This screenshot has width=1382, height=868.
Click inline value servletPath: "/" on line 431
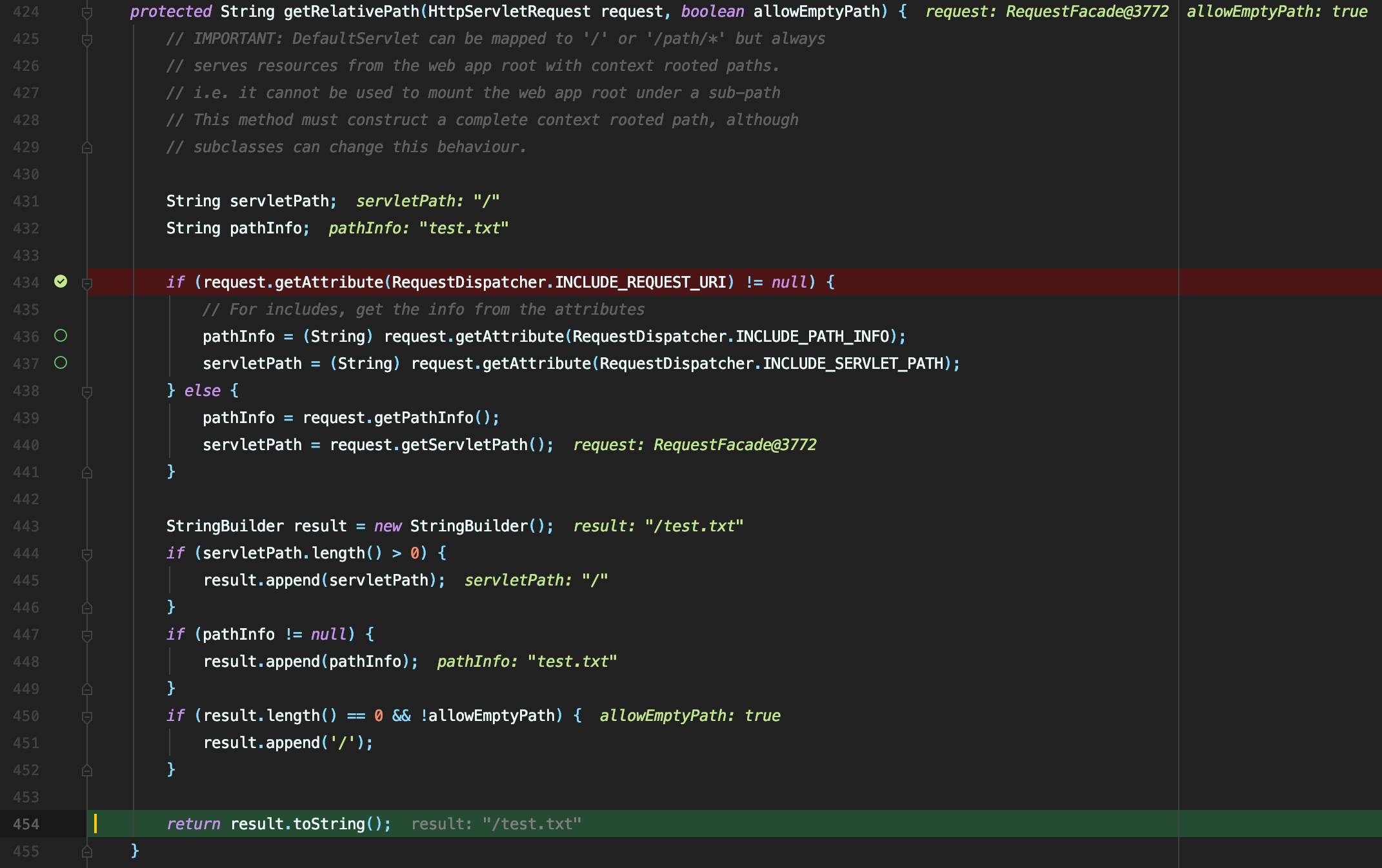[428, 201]
